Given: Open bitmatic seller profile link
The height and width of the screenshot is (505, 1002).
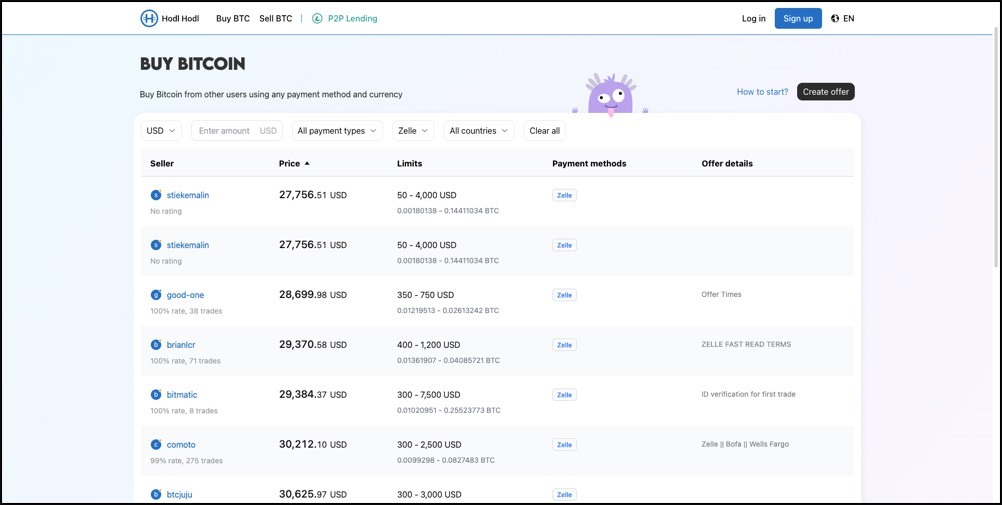Looking at the screenshot, I should [182, 394].
